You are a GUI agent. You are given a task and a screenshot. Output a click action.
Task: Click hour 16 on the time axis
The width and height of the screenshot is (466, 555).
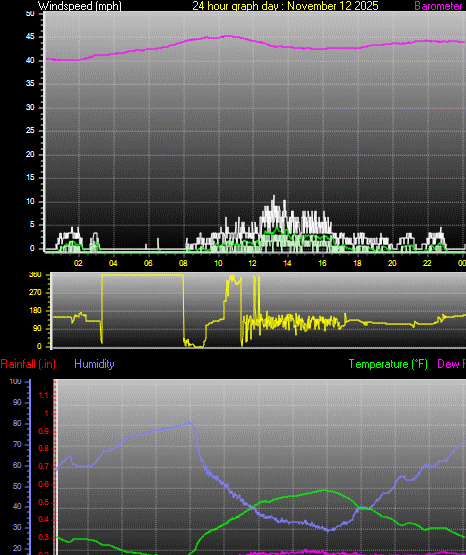(322, 263)
